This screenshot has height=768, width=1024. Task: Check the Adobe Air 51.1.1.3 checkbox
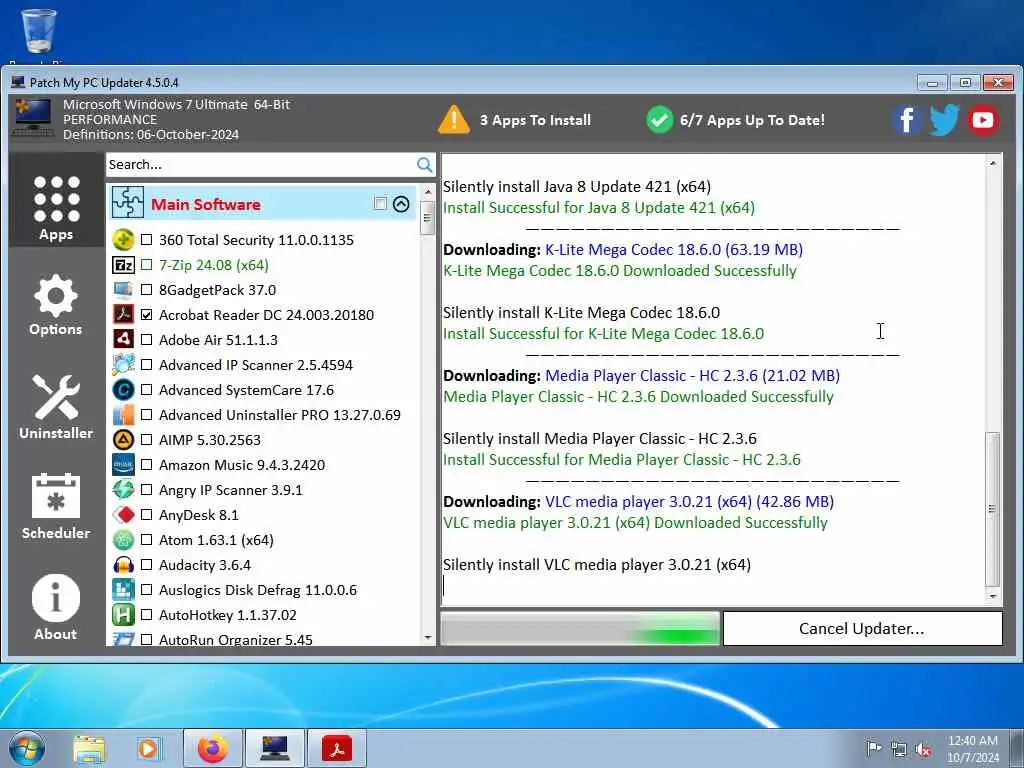coord(147,340)
